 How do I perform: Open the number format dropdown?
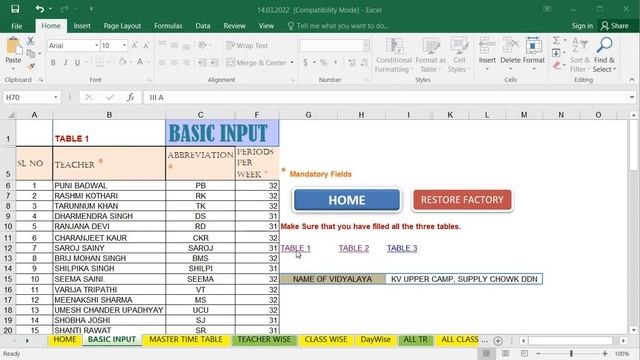366,45
